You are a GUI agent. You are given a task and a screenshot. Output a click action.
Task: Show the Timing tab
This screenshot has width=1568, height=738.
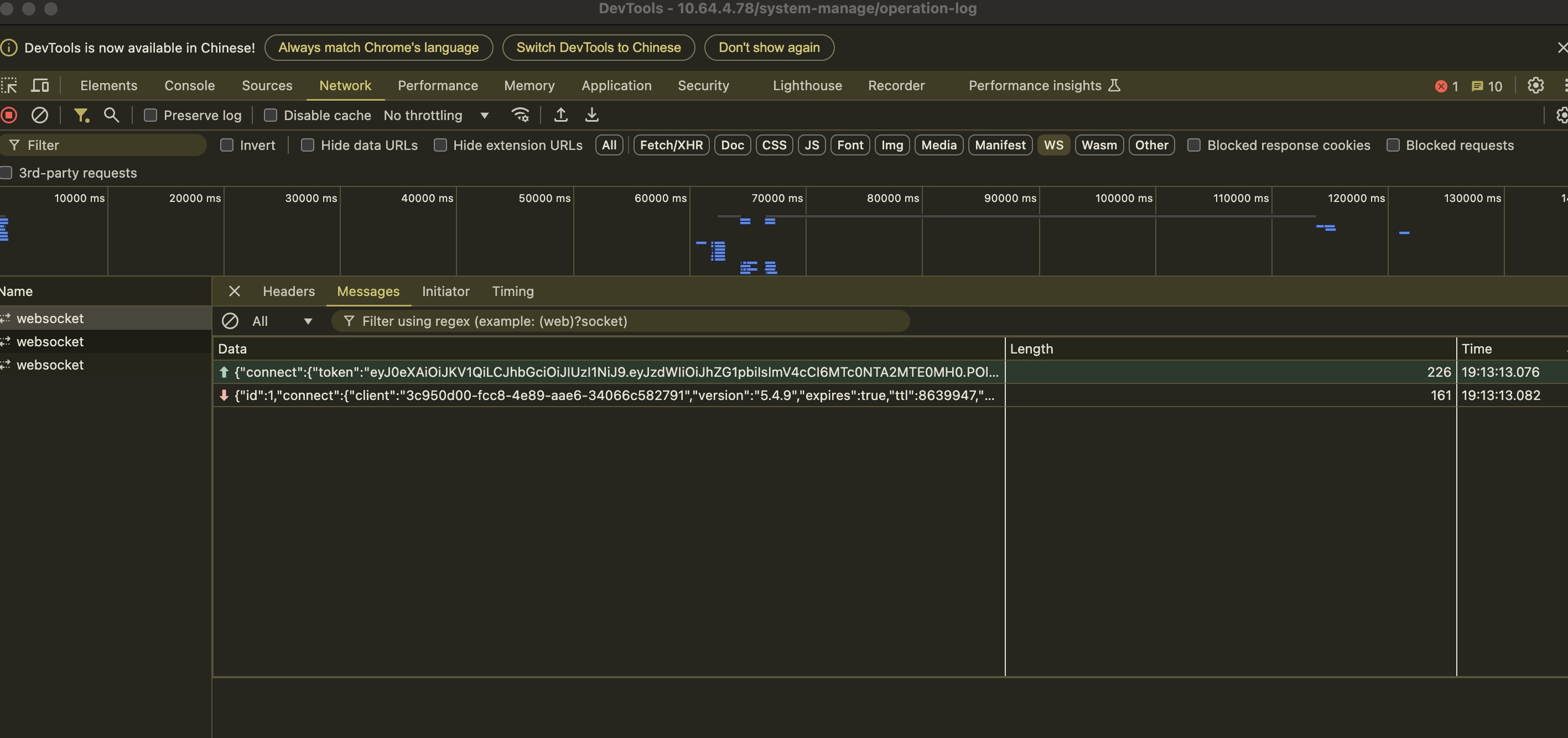(x=512, y=292)
